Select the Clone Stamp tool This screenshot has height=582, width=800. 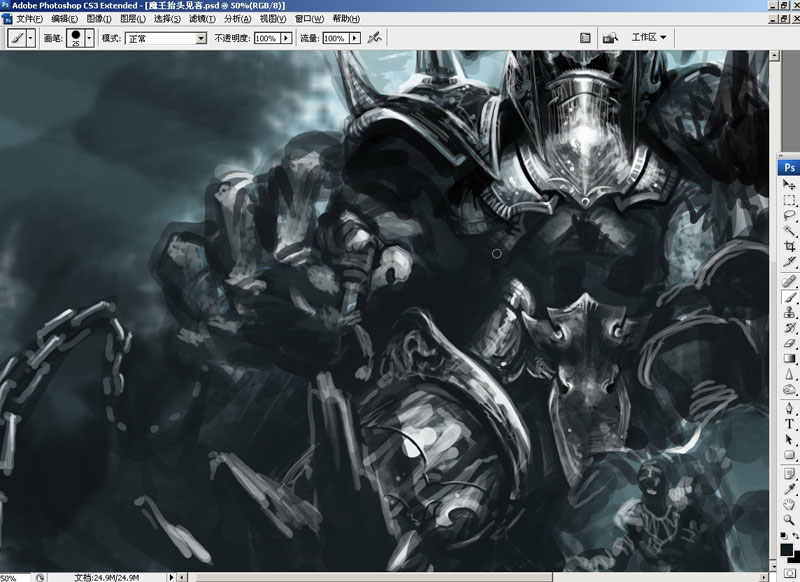tap(789, 312)
